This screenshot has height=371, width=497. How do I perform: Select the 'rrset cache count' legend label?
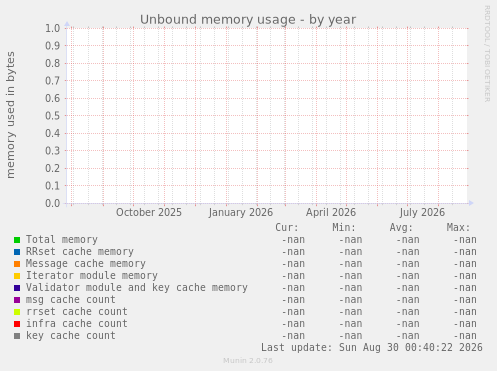77,312
